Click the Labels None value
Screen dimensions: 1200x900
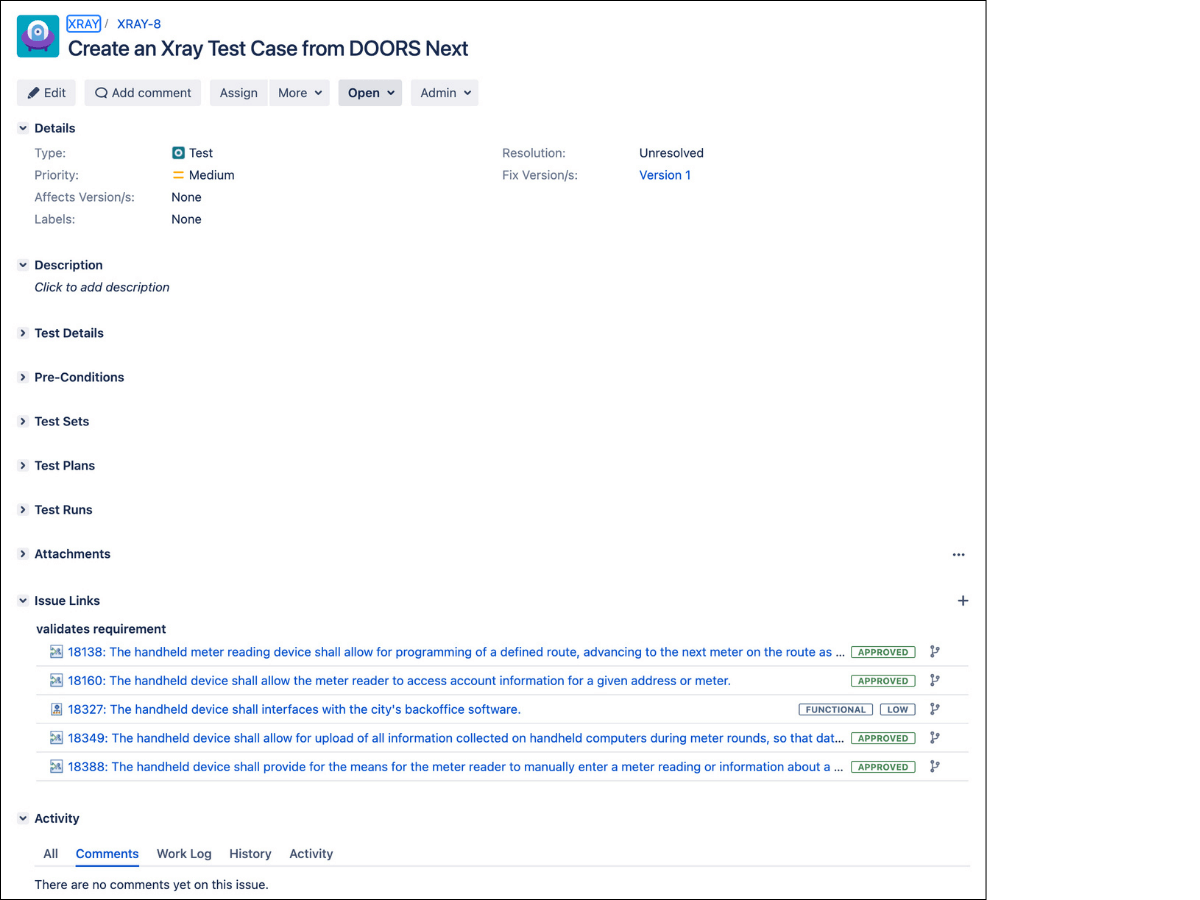[186, 219]
